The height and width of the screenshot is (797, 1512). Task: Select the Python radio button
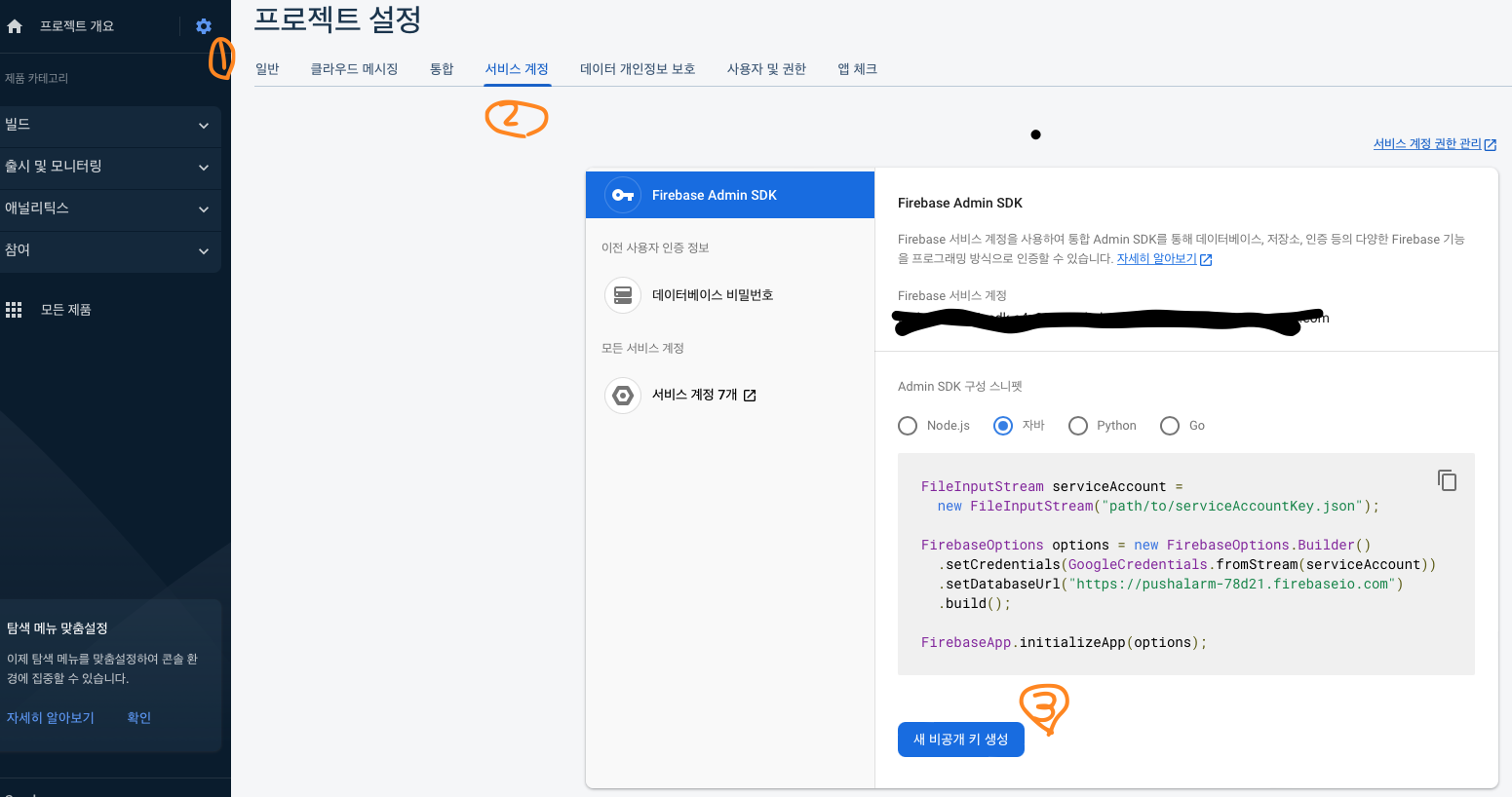click(1078, 426)
